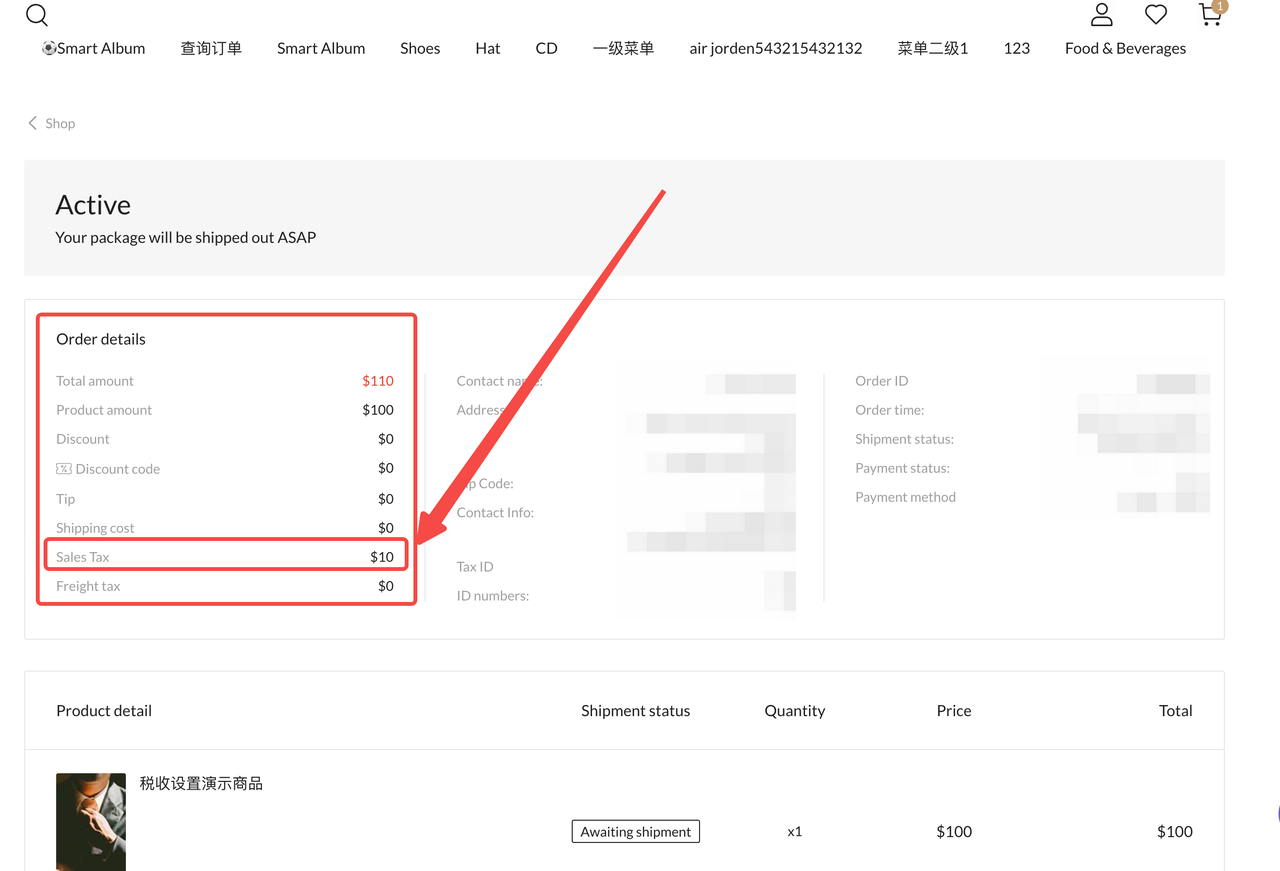1280x871 pixels.
Task: Click the Awaiting shipment status badge
Action: (635, 831)
